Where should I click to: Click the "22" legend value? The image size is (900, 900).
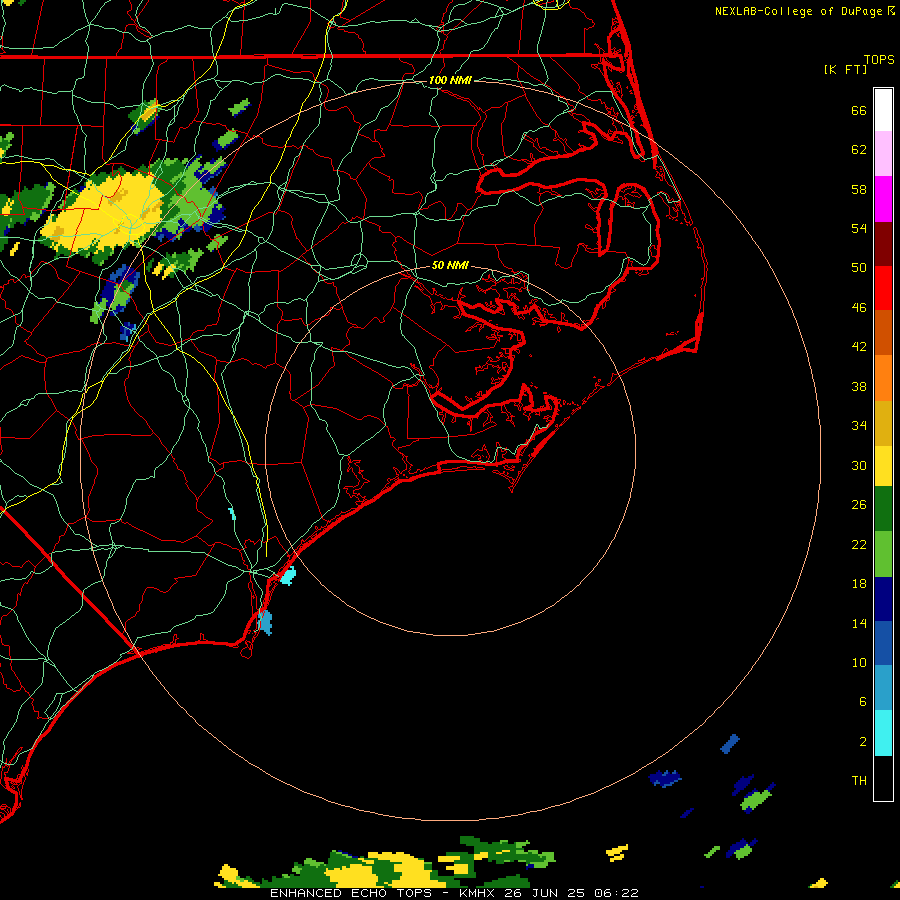tap(859, 544)
